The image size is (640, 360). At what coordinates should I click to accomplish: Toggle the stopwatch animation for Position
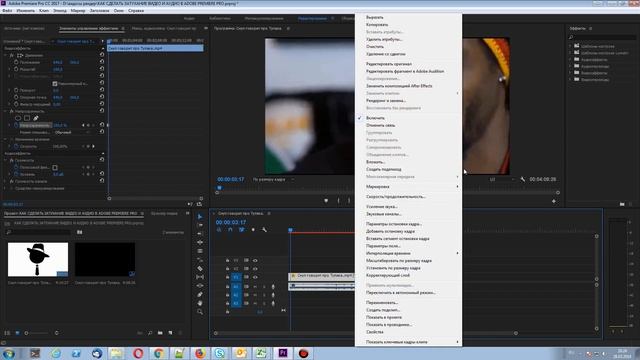click(16, 62)
